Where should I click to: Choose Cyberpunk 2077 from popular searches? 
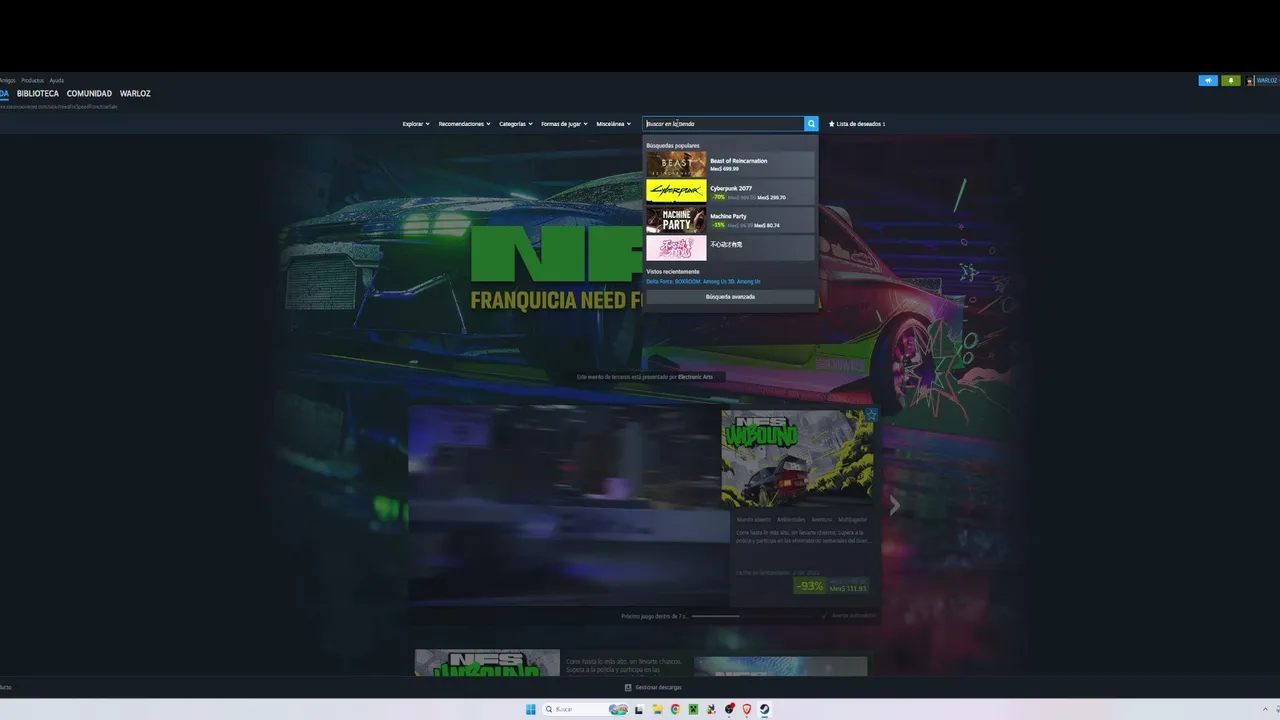click(730, 192)
